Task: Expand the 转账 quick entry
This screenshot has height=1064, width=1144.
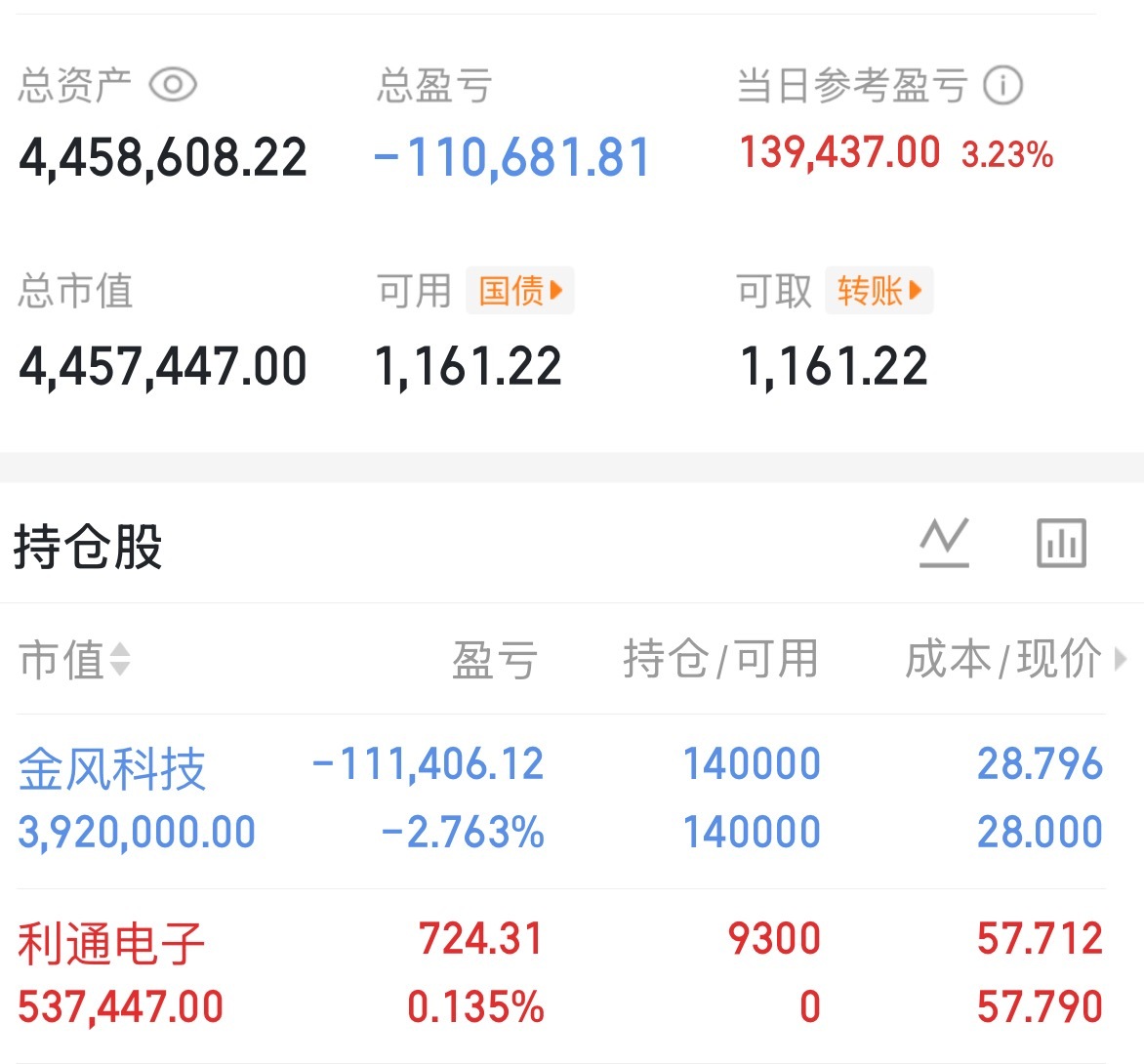Action: pos(878,290)
